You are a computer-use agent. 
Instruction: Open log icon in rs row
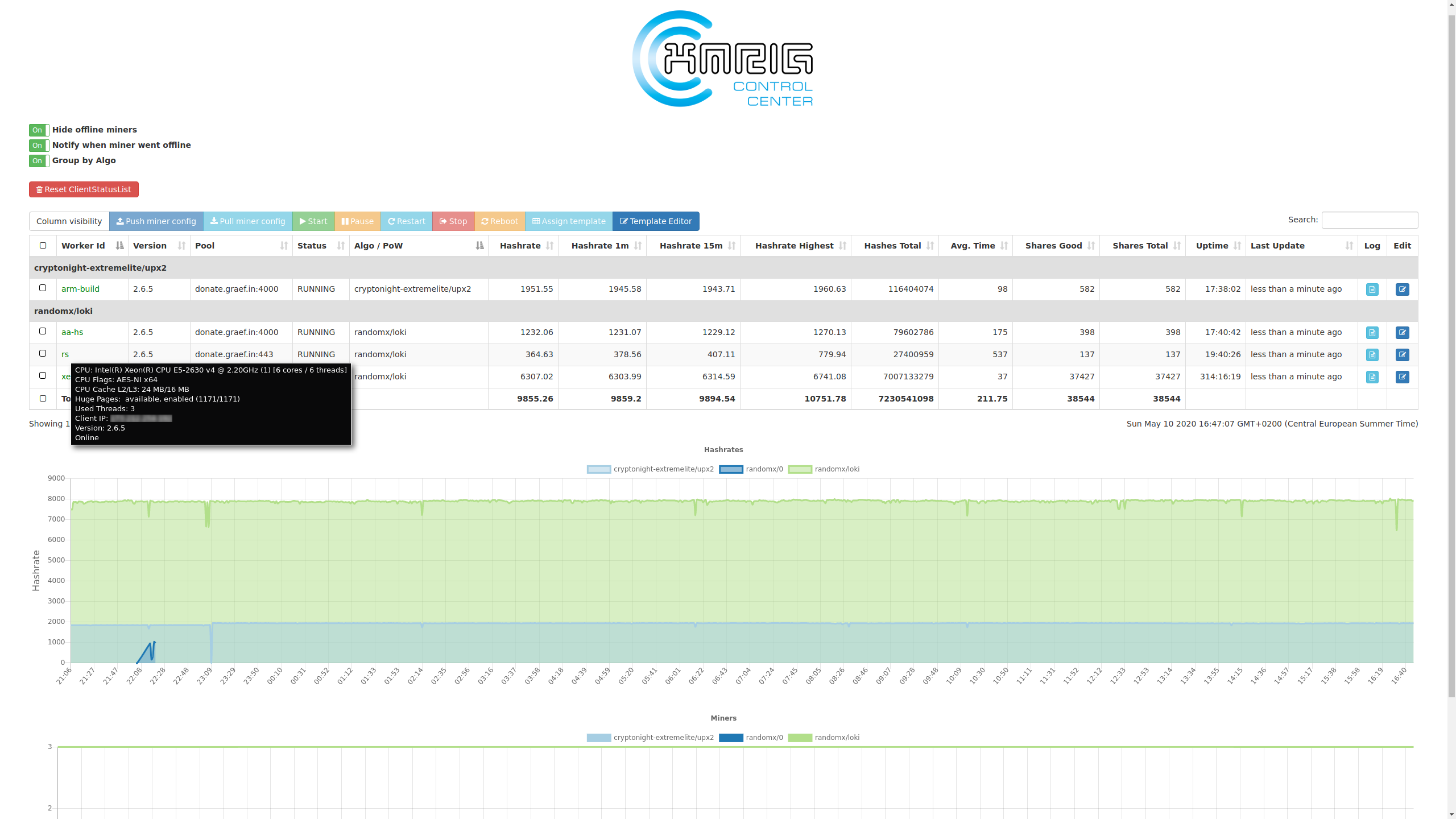[x=1372, y=355]
